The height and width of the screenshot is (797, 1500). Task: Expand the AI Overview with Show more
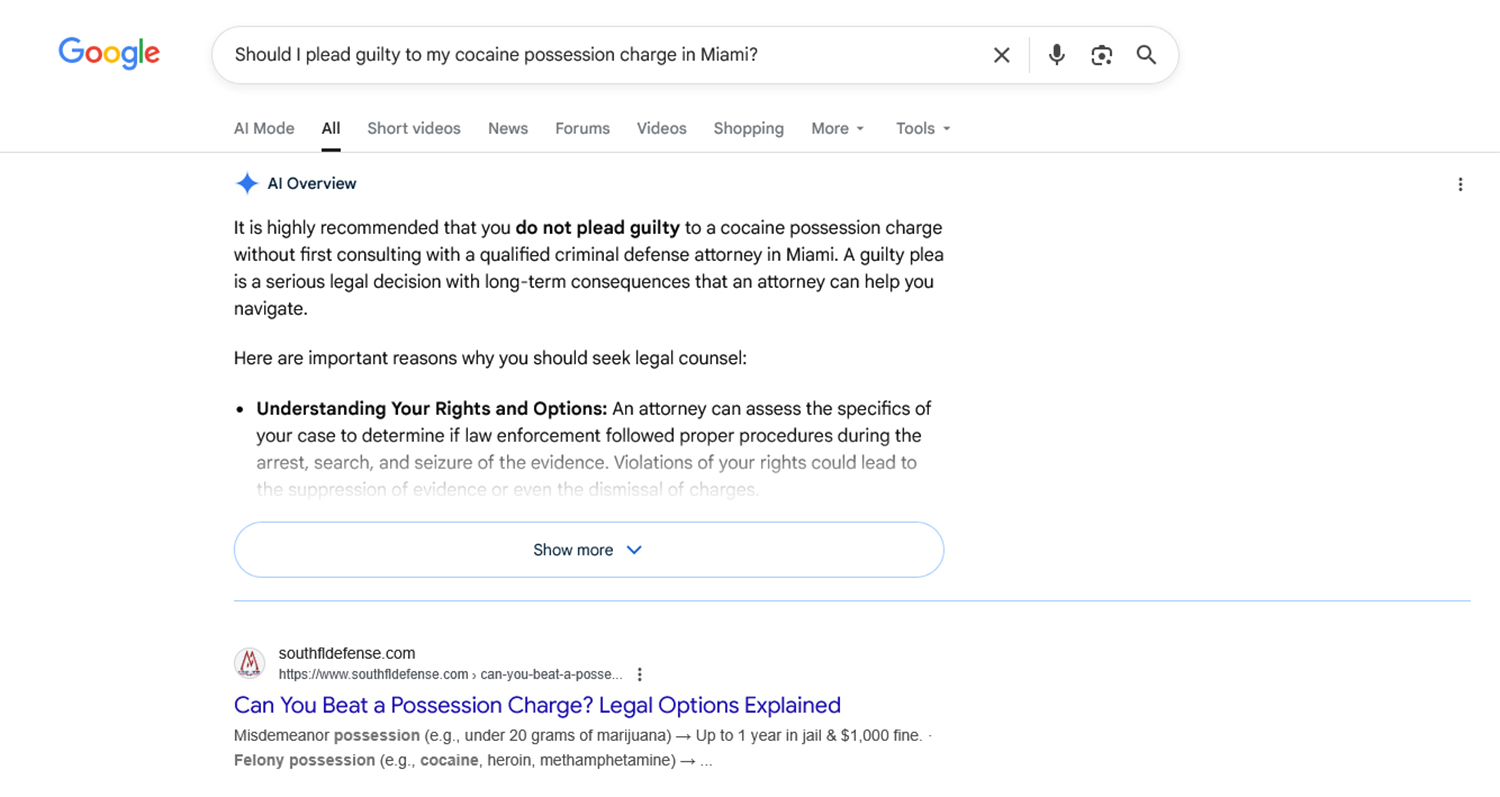point(588,549)
